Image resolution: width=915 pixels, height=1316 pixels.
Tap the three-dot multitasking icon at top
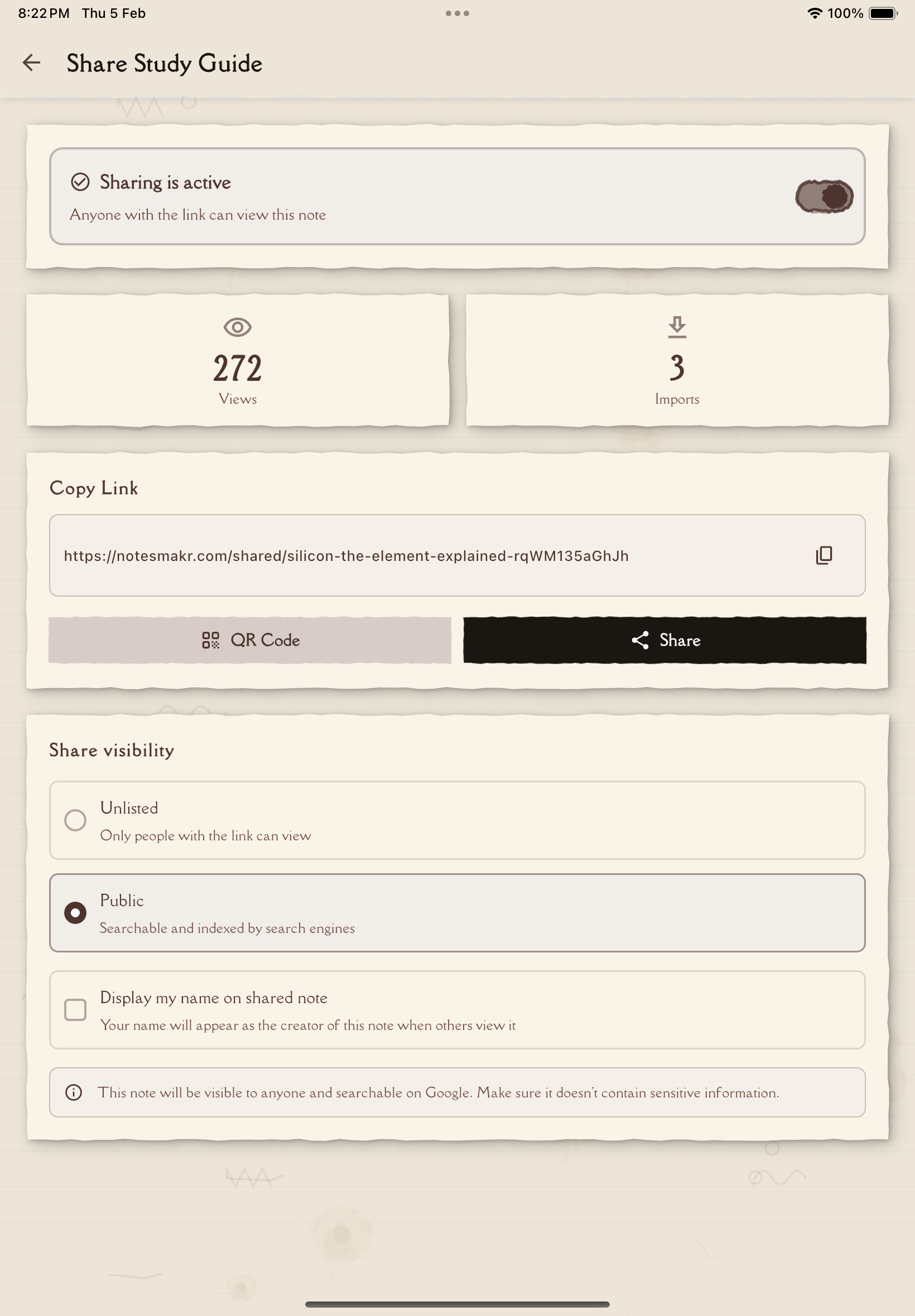(457, 13)
